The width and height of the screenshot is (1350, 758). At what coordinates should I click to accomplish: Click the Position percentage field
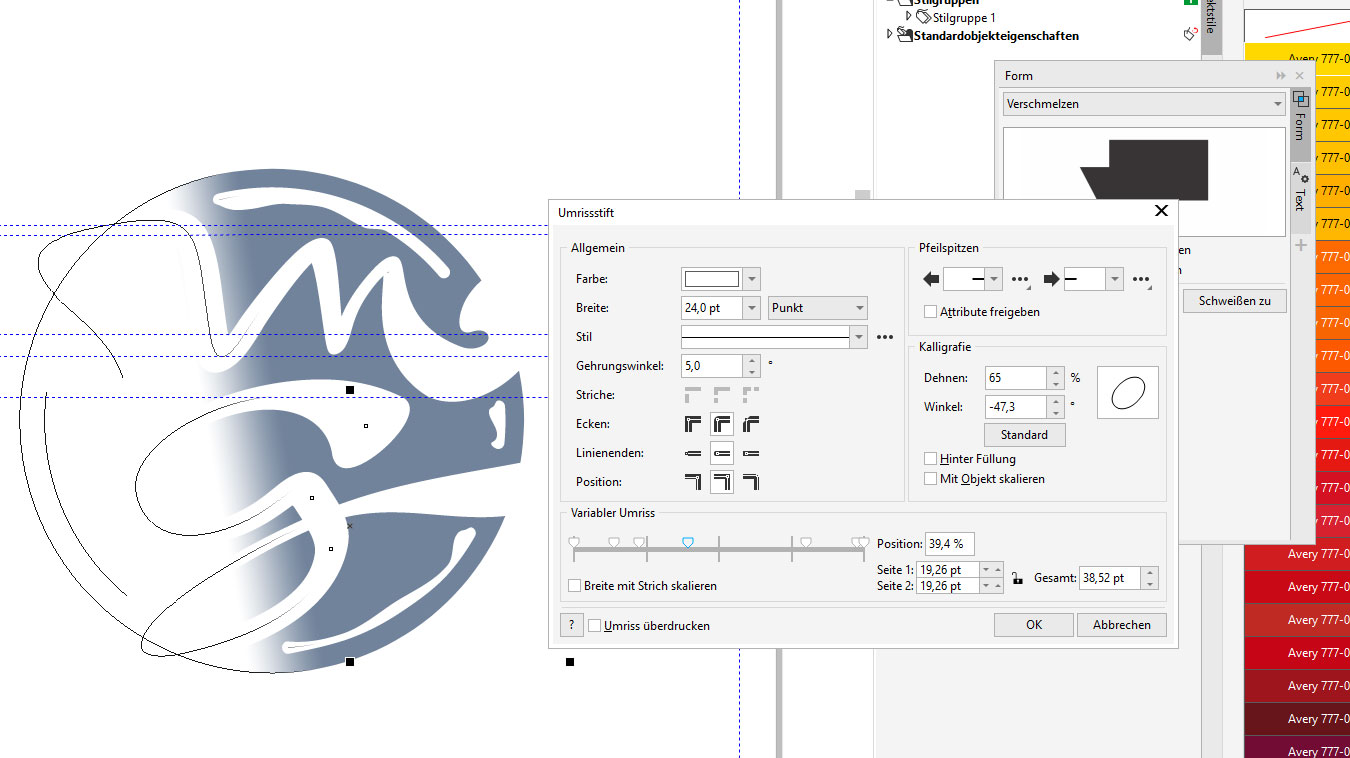pyautogui.click(x=950, y=544)
